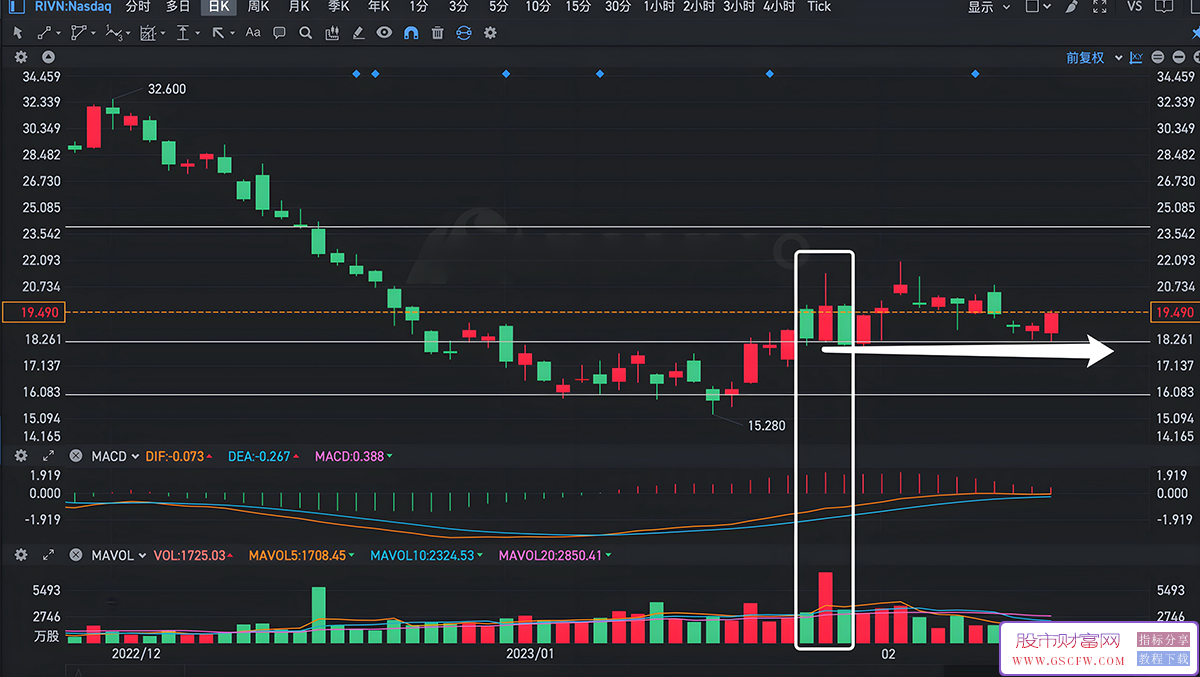
Task: Delete drawings with the trash icon
Action: click(x=437, y=33)
